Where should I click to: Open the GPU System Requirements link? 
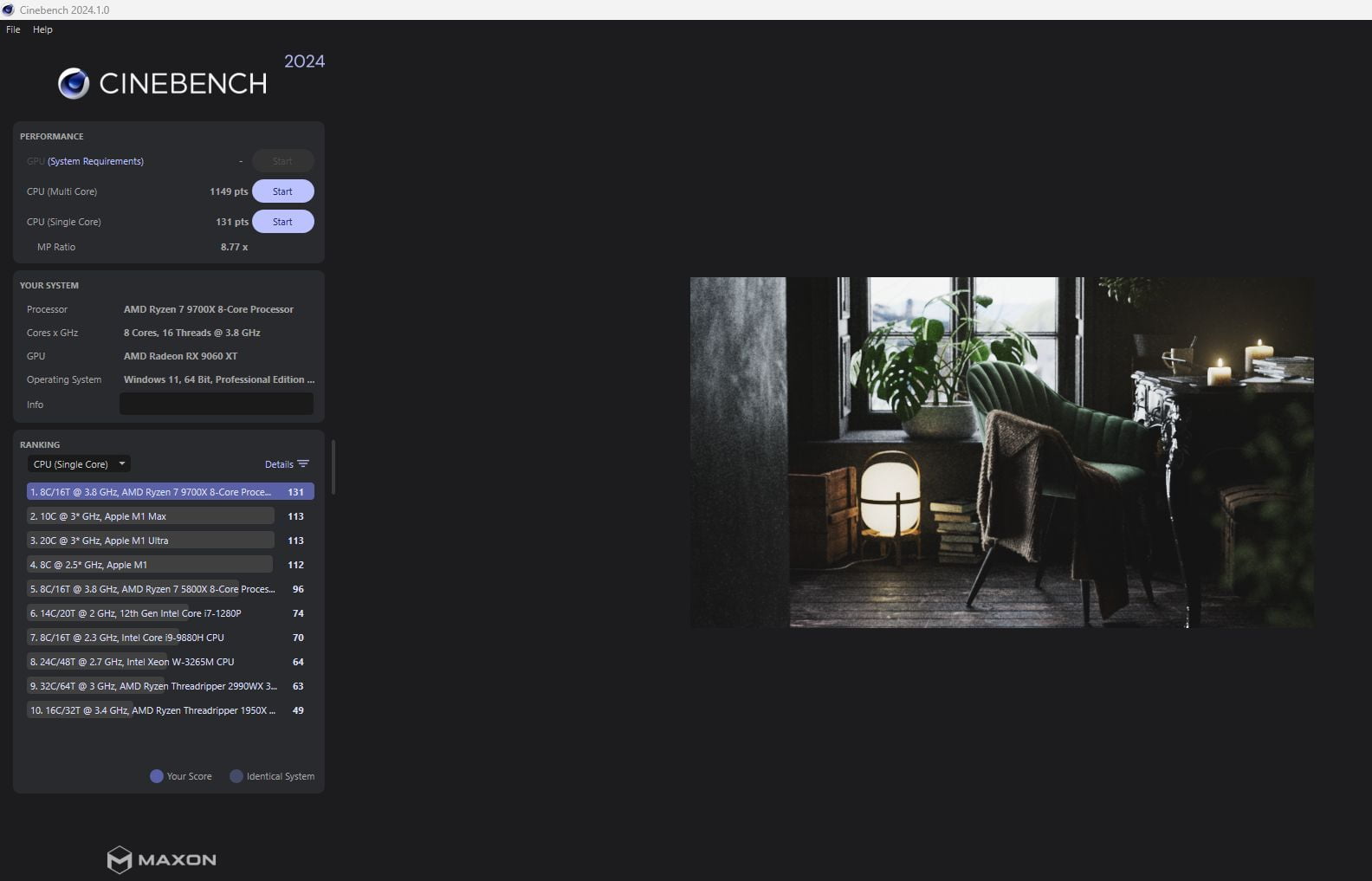(x=95, y=161)
